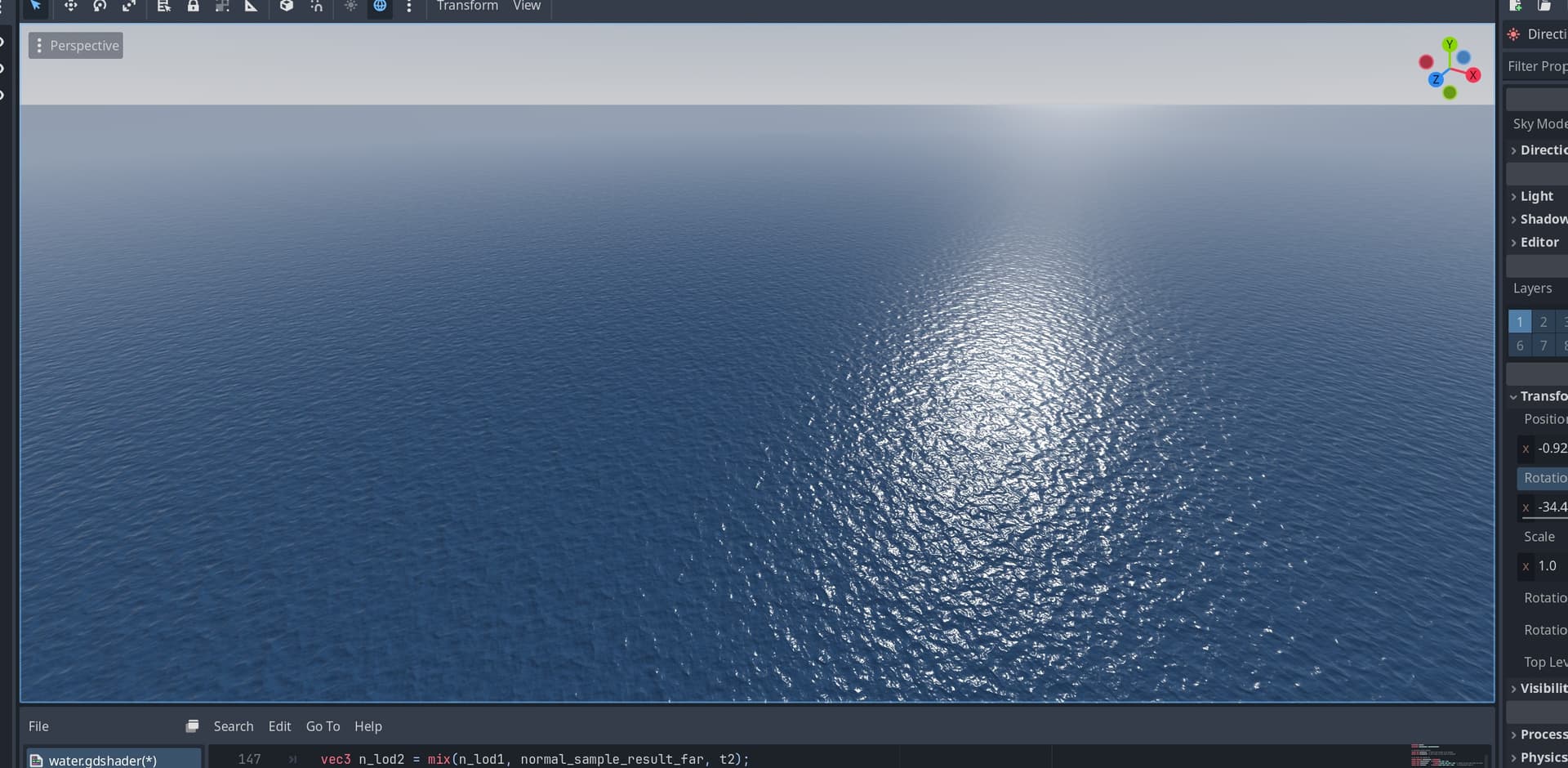Viewport: 1568px width, 768px height.
Task: Click the X axis on viewport gizmo
Action: pos(1473,75)
